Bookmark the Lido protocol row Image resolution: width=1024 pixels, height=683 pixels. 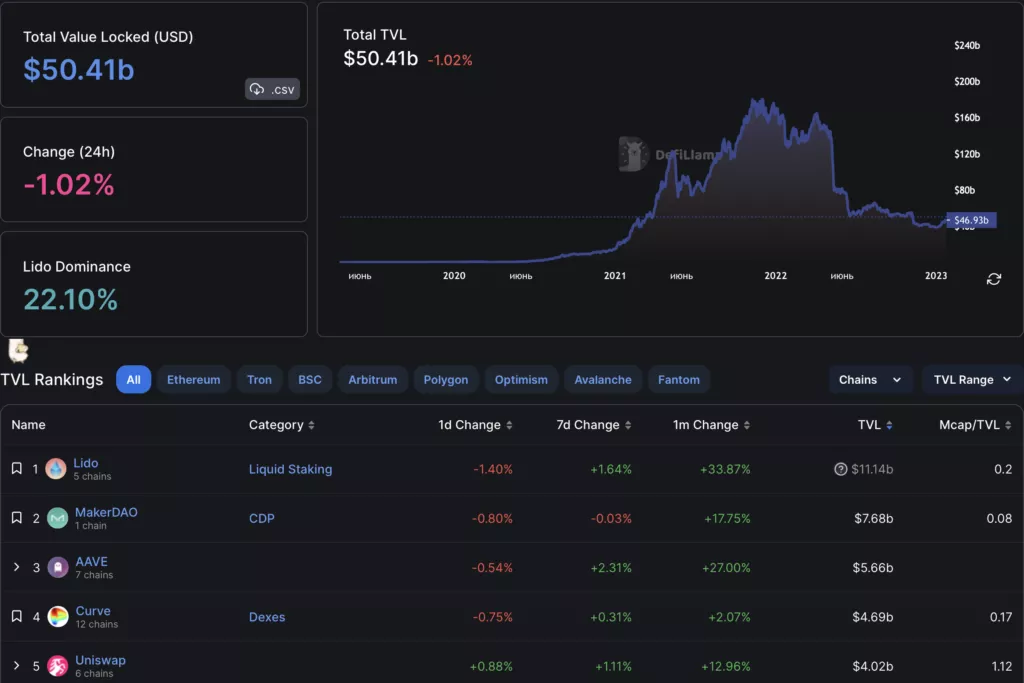point(16,469)
